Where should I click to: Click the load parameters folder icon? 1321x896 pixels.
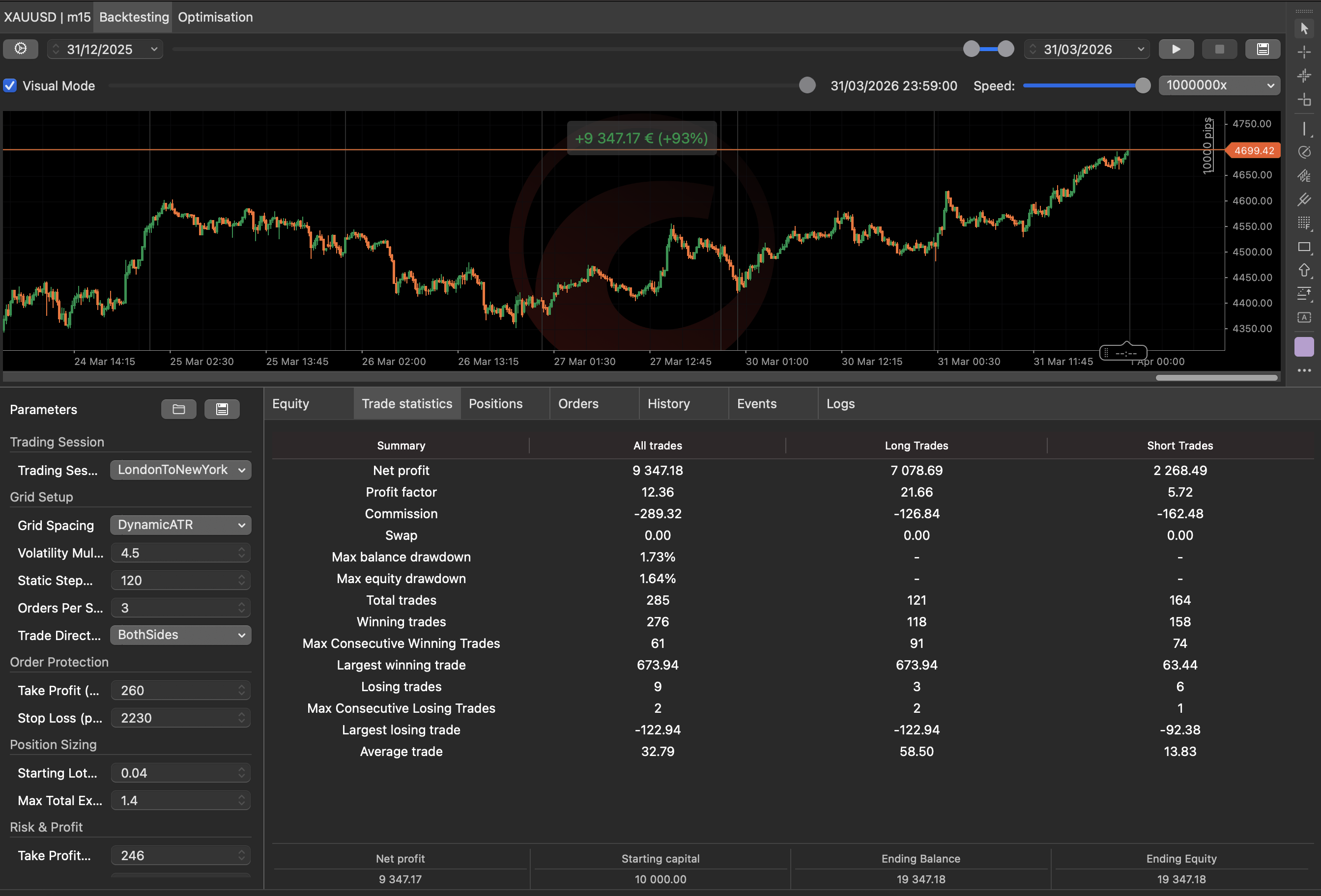178,409
